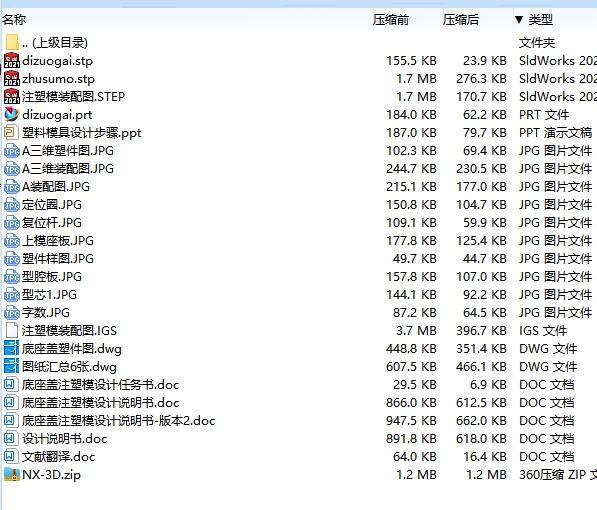Image resolution: width=597 pixels, height=510 pixels.
Task: Select the dizuogai.stp SolidWorks icon
Action: 12,61
